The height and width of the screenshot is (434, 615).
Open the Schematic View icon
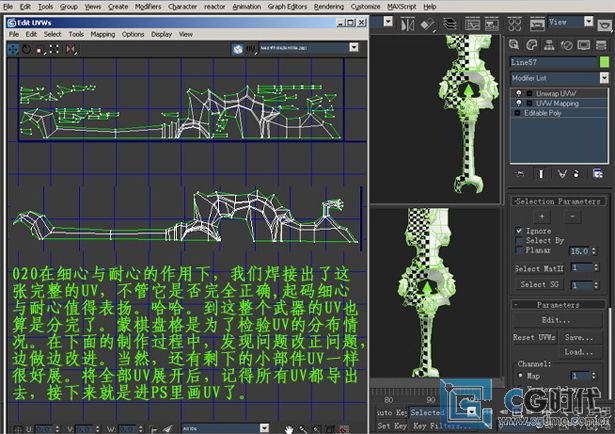(491, 25)
